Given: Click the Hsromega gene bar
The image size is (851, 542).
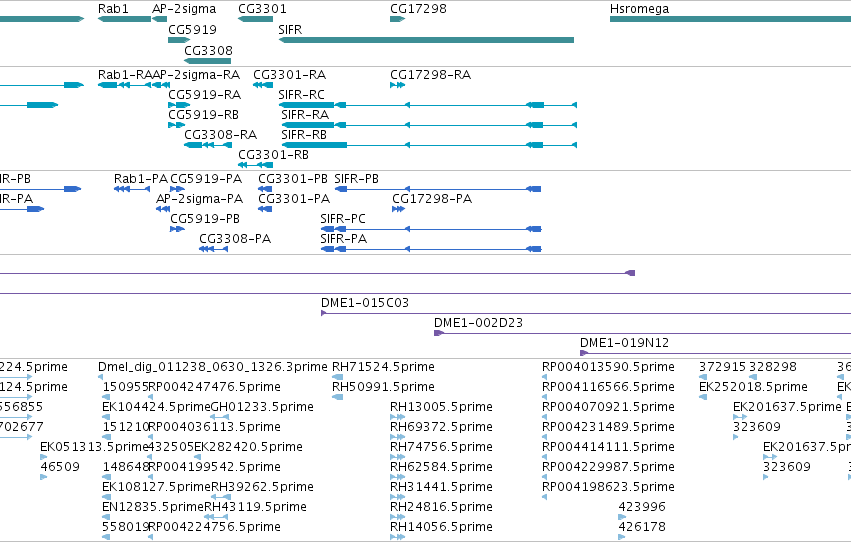Looking at the screenshot, I should [x=730, y=19].
